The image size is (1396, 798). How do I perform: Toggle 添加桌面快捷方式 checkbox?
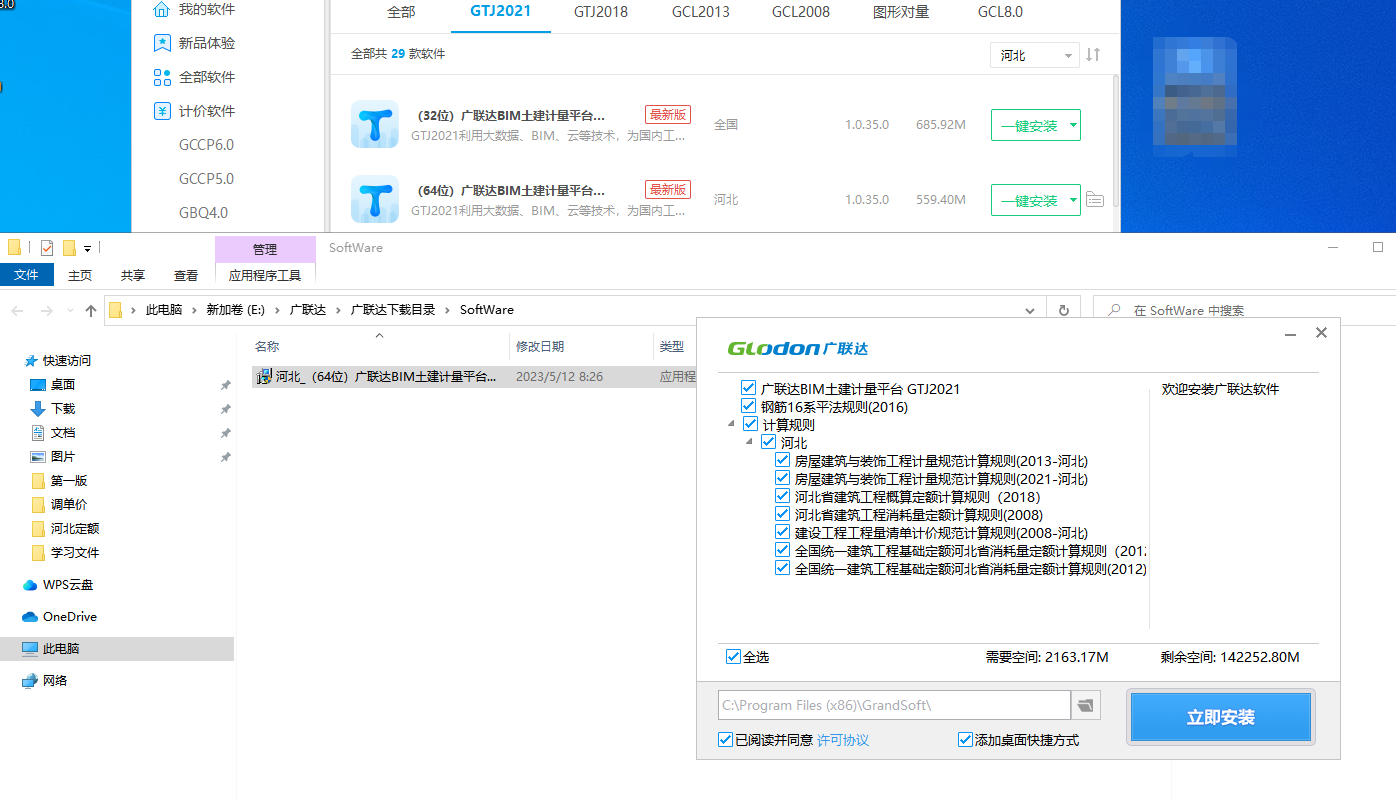point(965,740)
